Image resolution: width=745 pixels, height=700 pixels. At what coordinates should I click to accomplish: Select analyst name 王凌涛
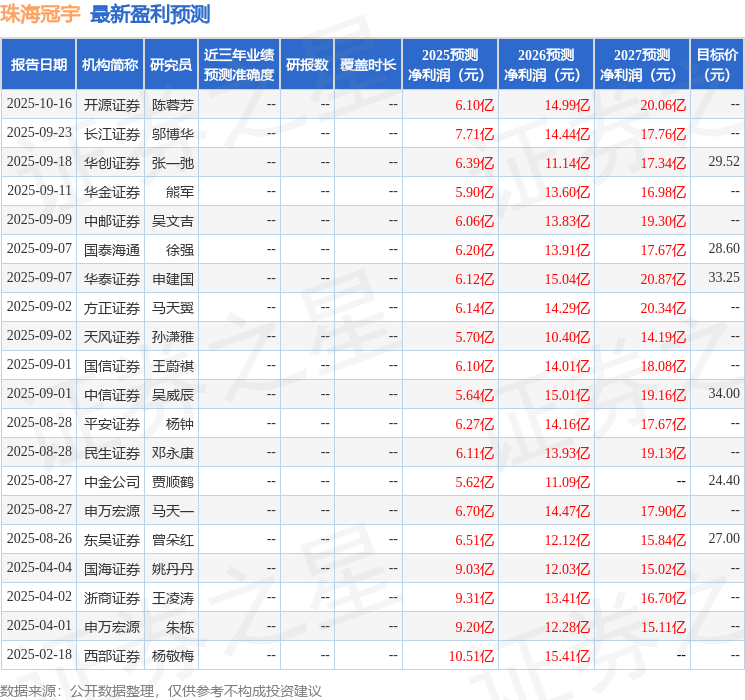click(172, 598)
